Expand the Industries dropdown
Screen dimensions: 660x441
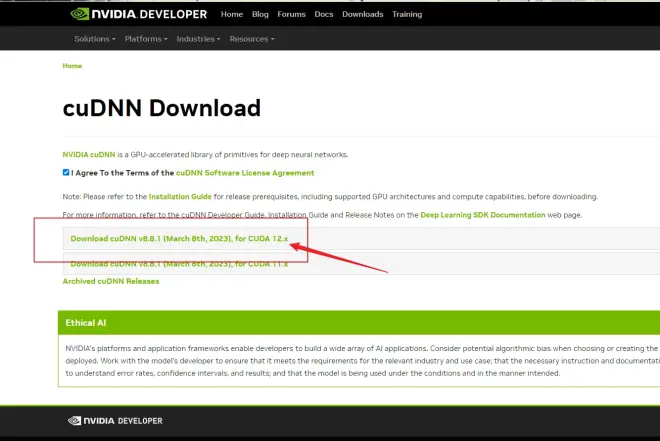(x=198, y=39)
